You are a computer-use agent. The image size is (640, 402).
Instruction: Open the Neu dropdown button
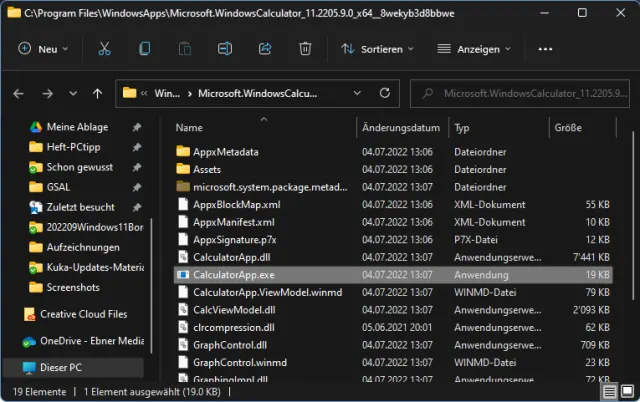pyautogui.click(x=43, y=48)
